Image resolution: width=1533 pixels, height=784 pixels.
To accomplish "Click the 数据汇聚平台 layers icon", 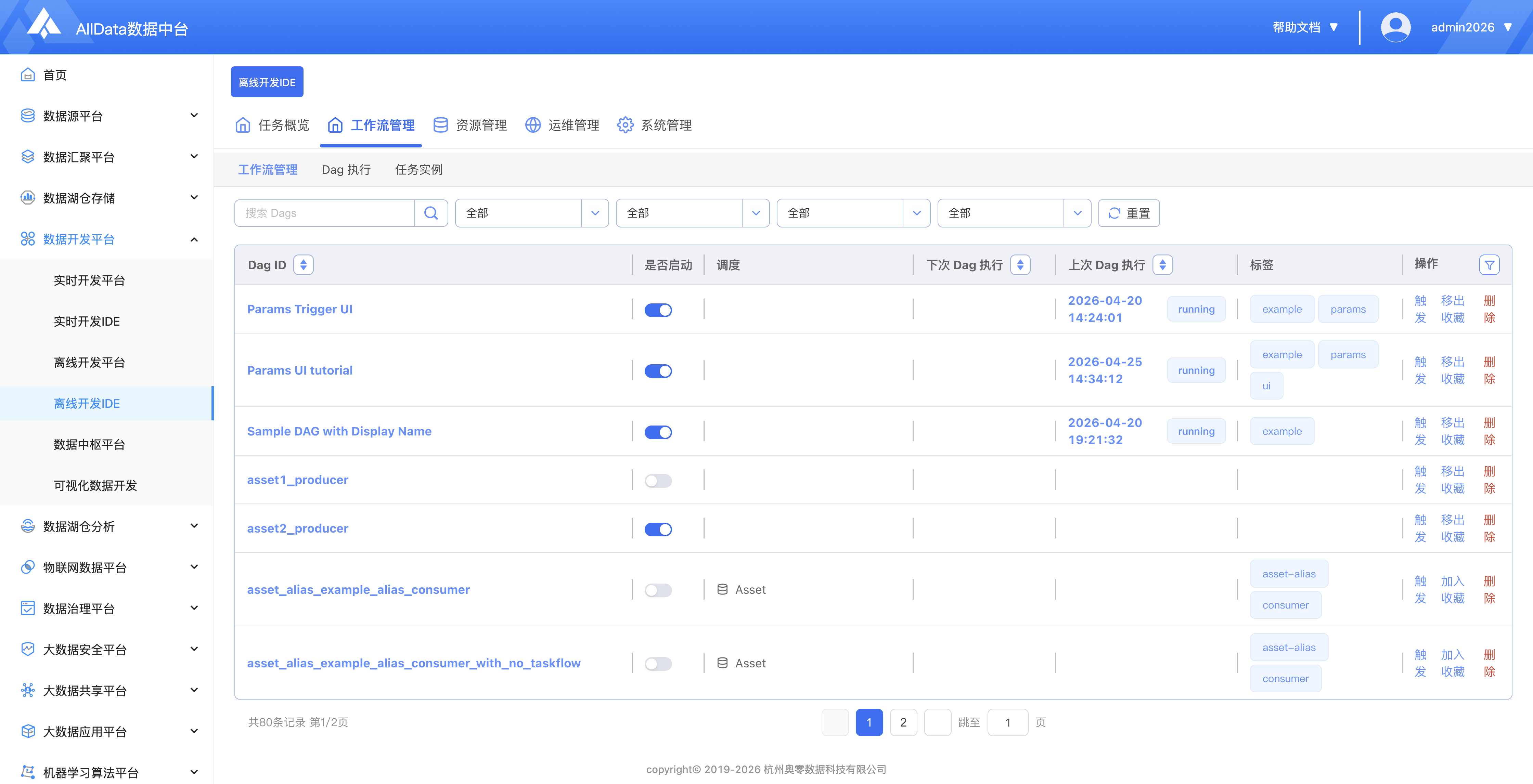I will pos(27,157).
